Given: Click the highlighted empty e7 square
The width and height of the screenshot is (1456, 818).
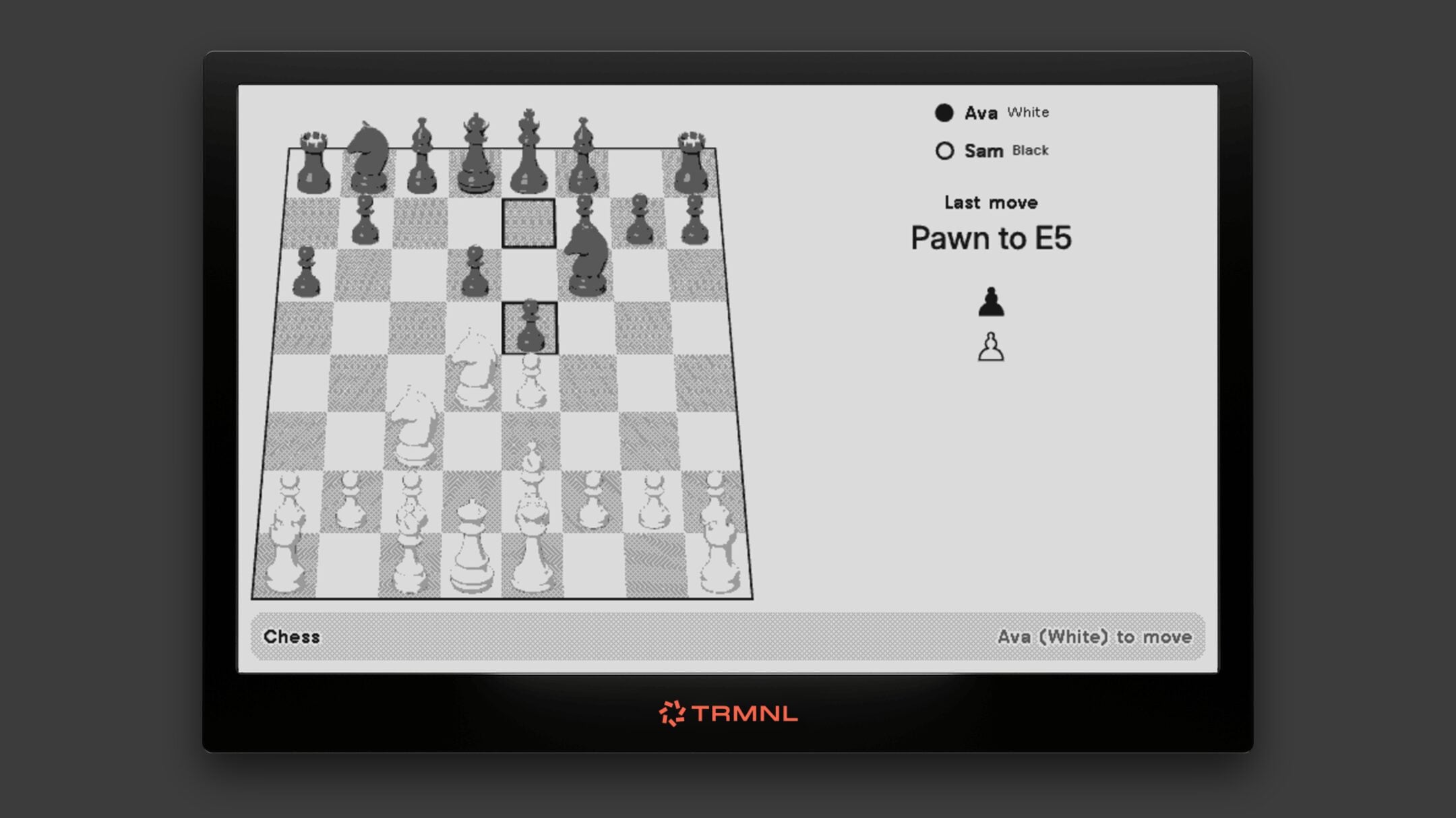Looking at the screenshot, I should pyautogui.click(x=529, y=223).
